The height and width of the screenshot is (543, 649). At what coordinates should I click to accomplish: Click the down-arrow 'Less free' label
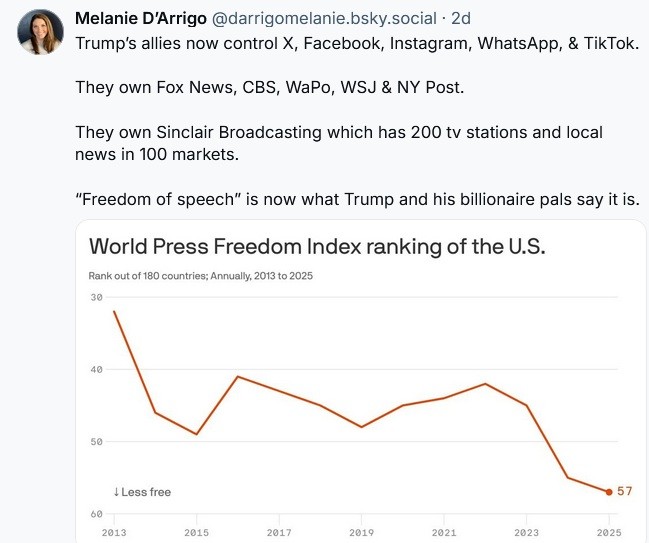tap(141, 492)
